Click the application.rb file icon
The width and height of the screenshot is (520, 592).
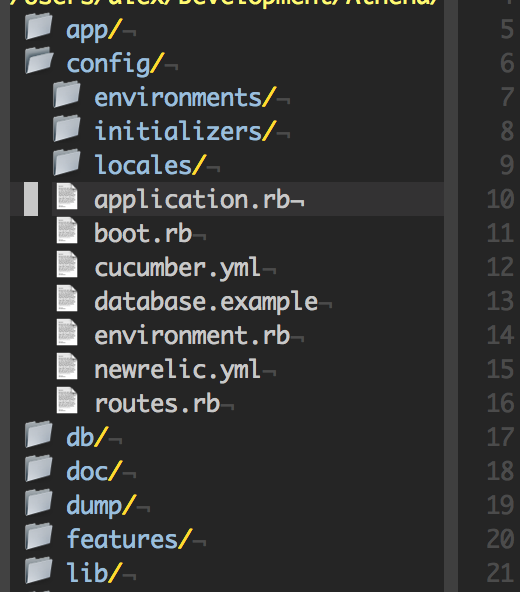pyautogui.click(x=67, y=196)
